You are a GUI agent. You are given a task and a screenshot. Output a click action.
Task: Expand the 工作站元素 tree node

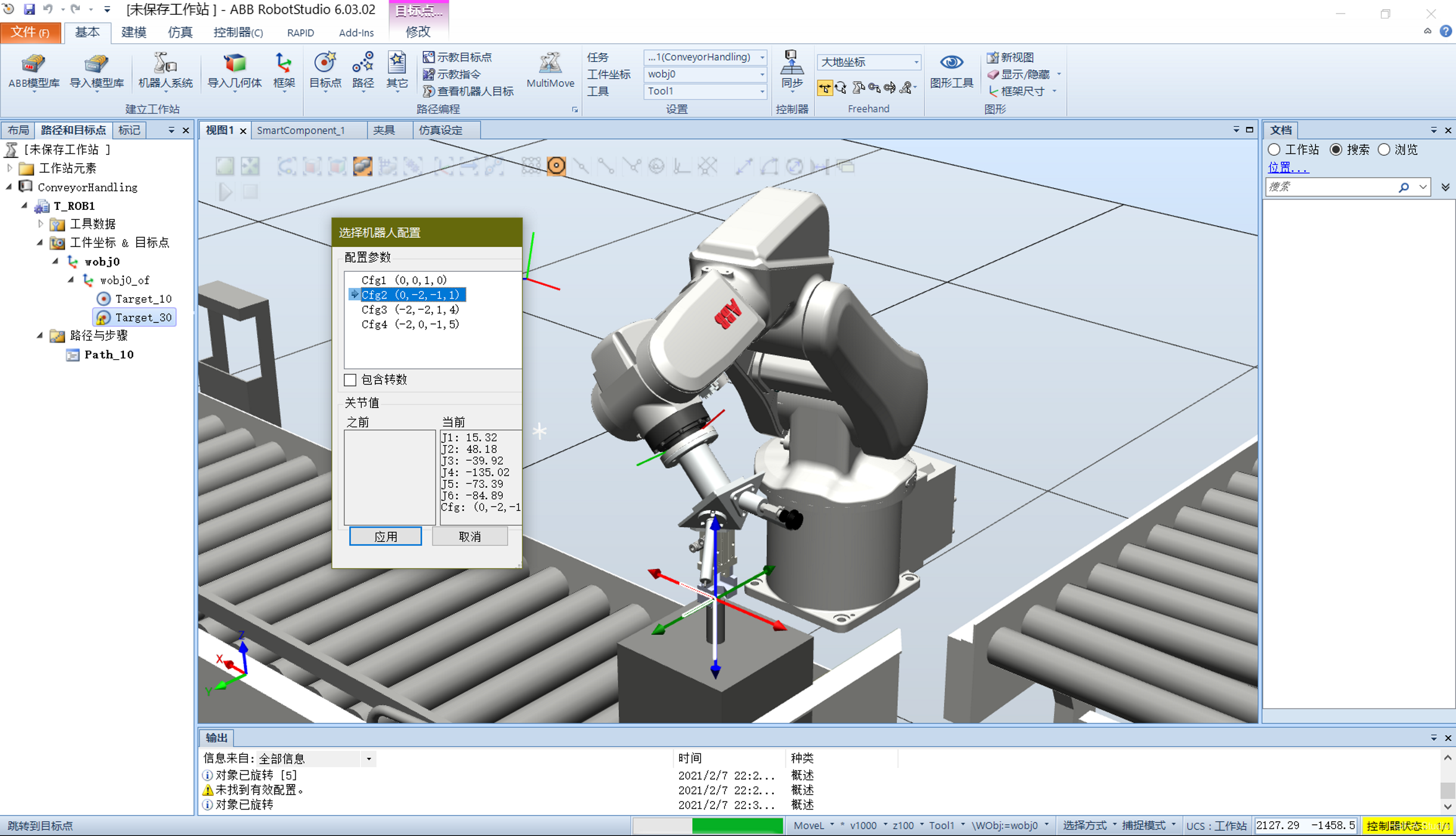10,168
